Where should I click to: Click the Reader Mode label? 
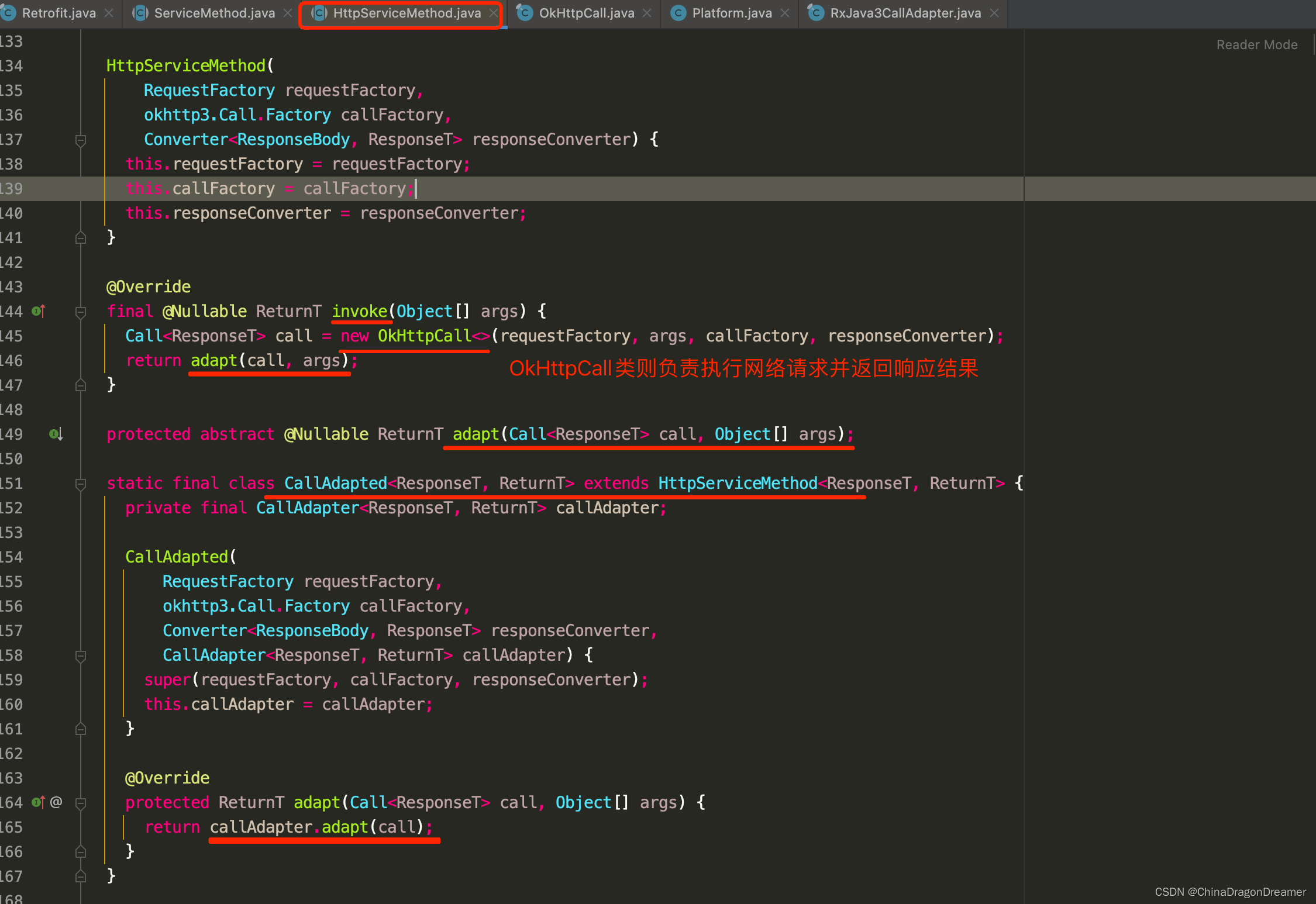pos(1257,44)
